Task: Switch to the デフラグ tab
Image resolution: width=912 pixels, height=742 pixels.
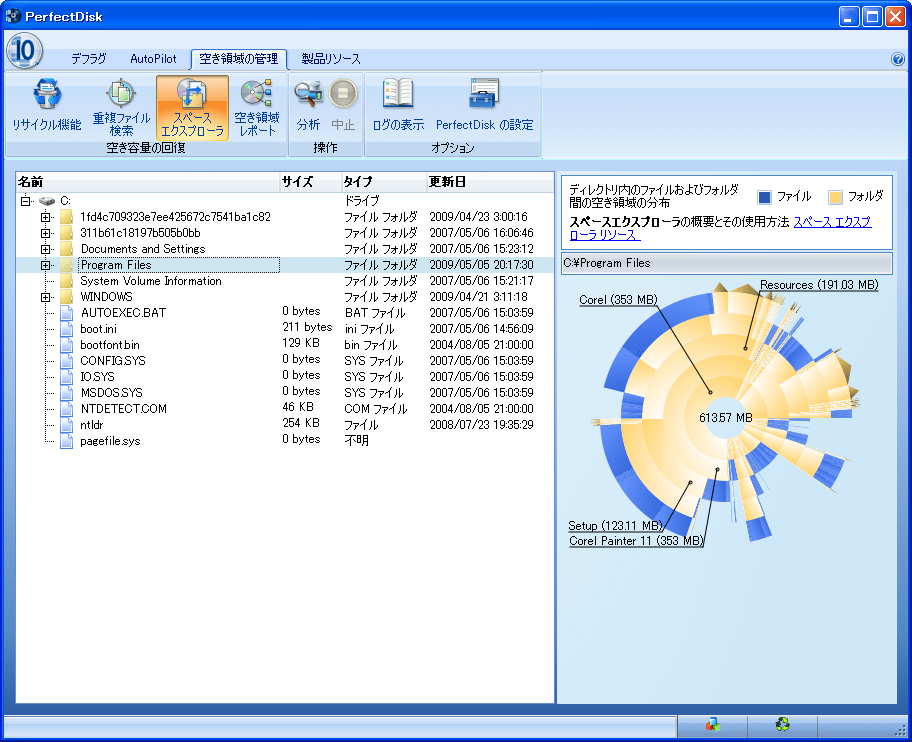Action: 89,59
